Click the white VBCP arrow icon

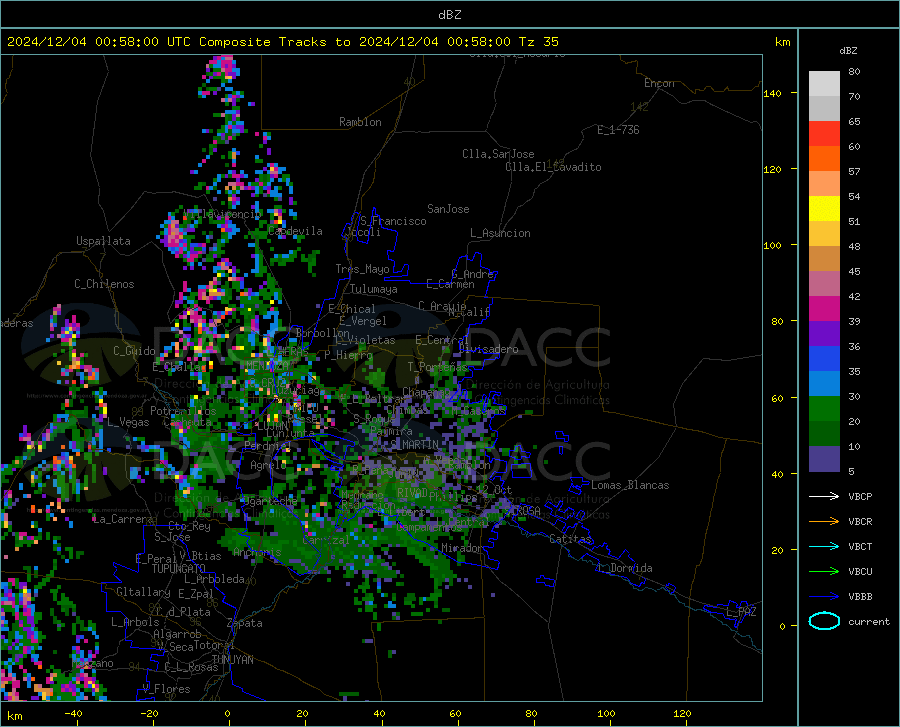pyautogui.click(x=824, y=496)
